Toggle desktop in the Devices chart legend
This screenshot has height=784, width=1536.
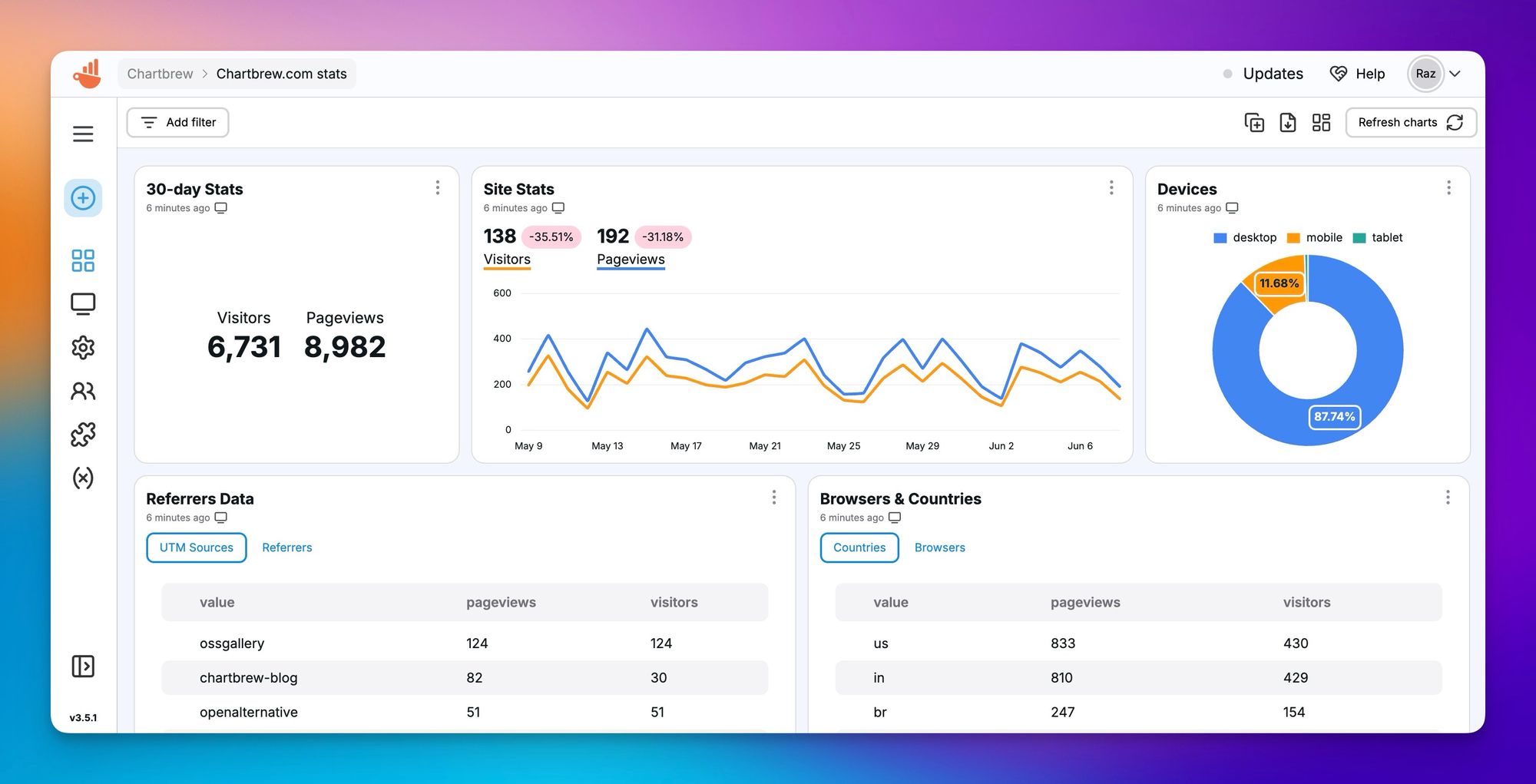[x=1245, y=237]
